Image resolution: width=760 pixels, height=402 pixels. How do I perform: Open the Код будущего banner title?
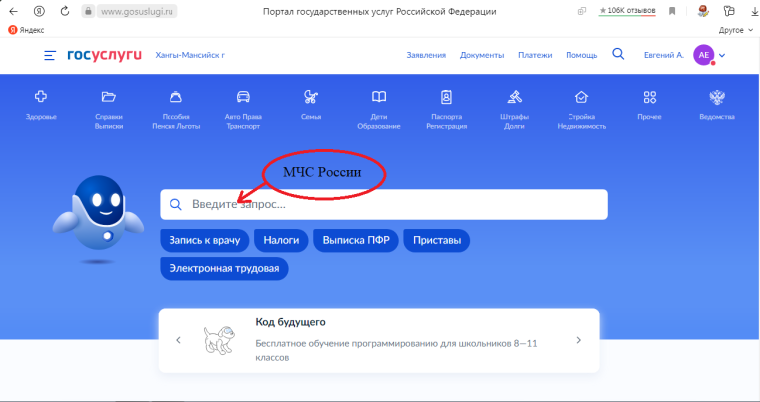click(290, 322)
